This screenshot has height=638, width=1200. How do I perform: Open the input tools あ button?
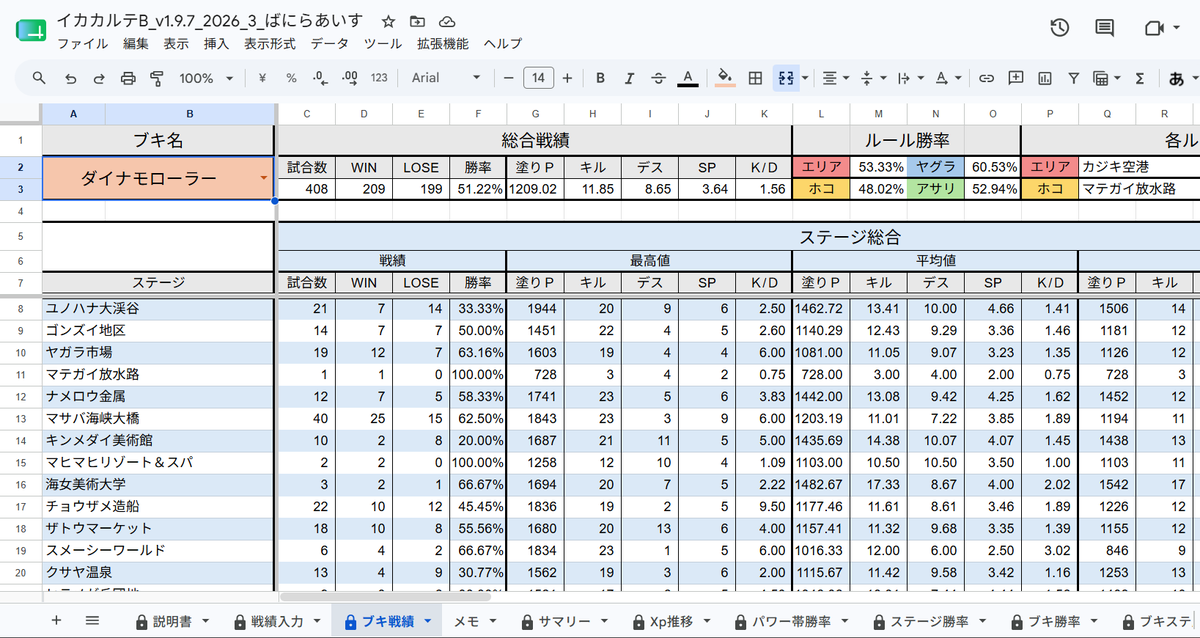[1176, 78]
